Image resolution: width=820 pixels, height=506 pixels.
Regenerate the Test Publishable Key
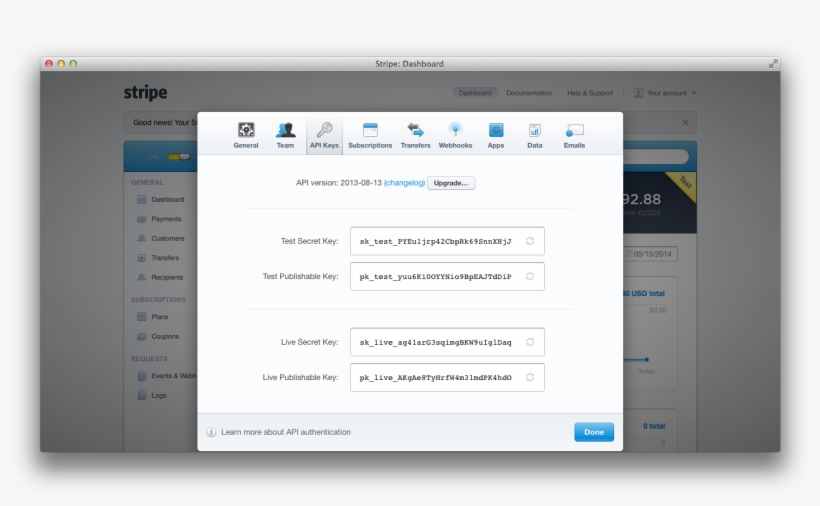[x=530, y=276]
